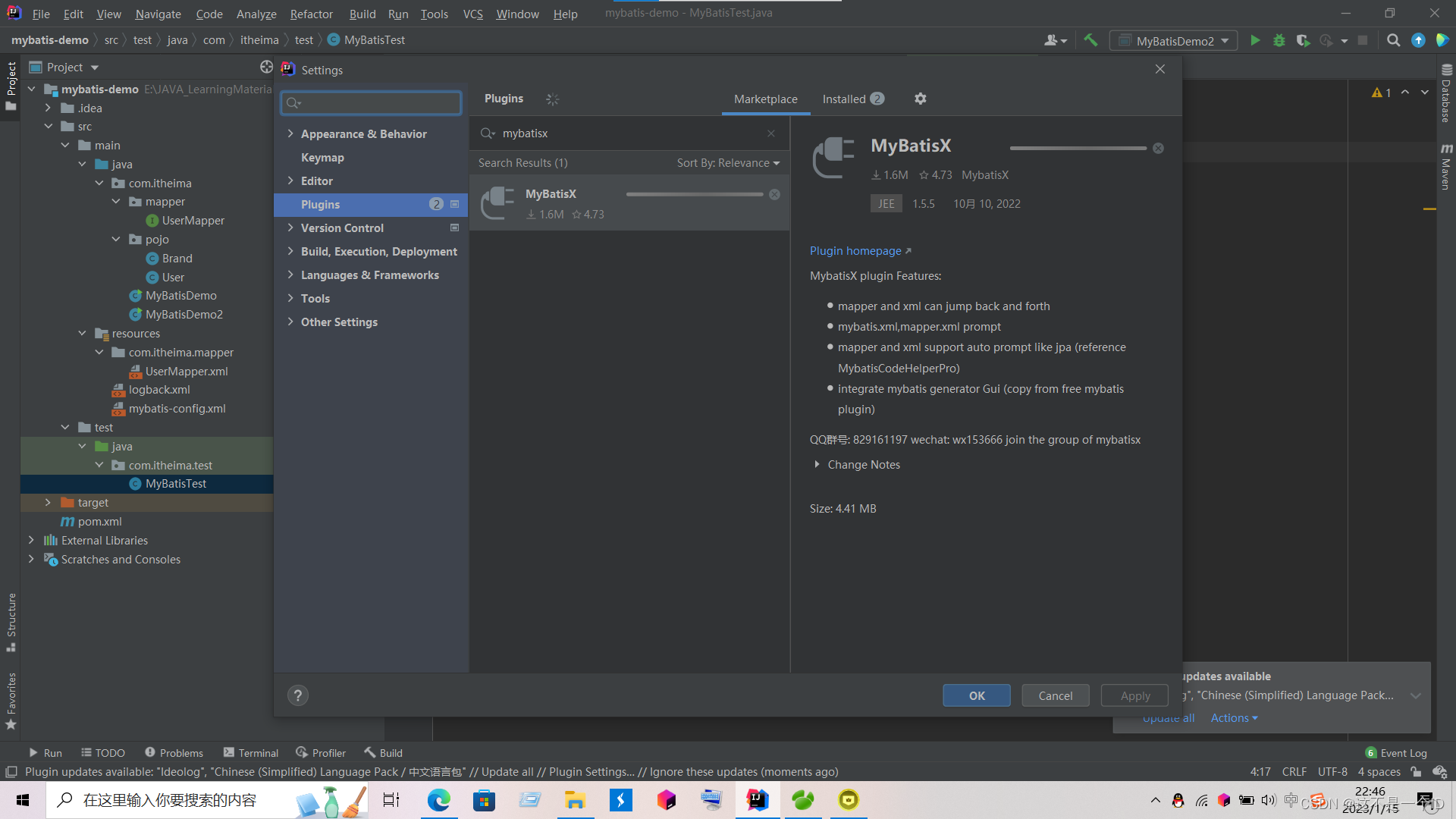Click the Build project hammer icon
The height and width of the screenshot is (819, 1456).
(x=1090, y=40)
